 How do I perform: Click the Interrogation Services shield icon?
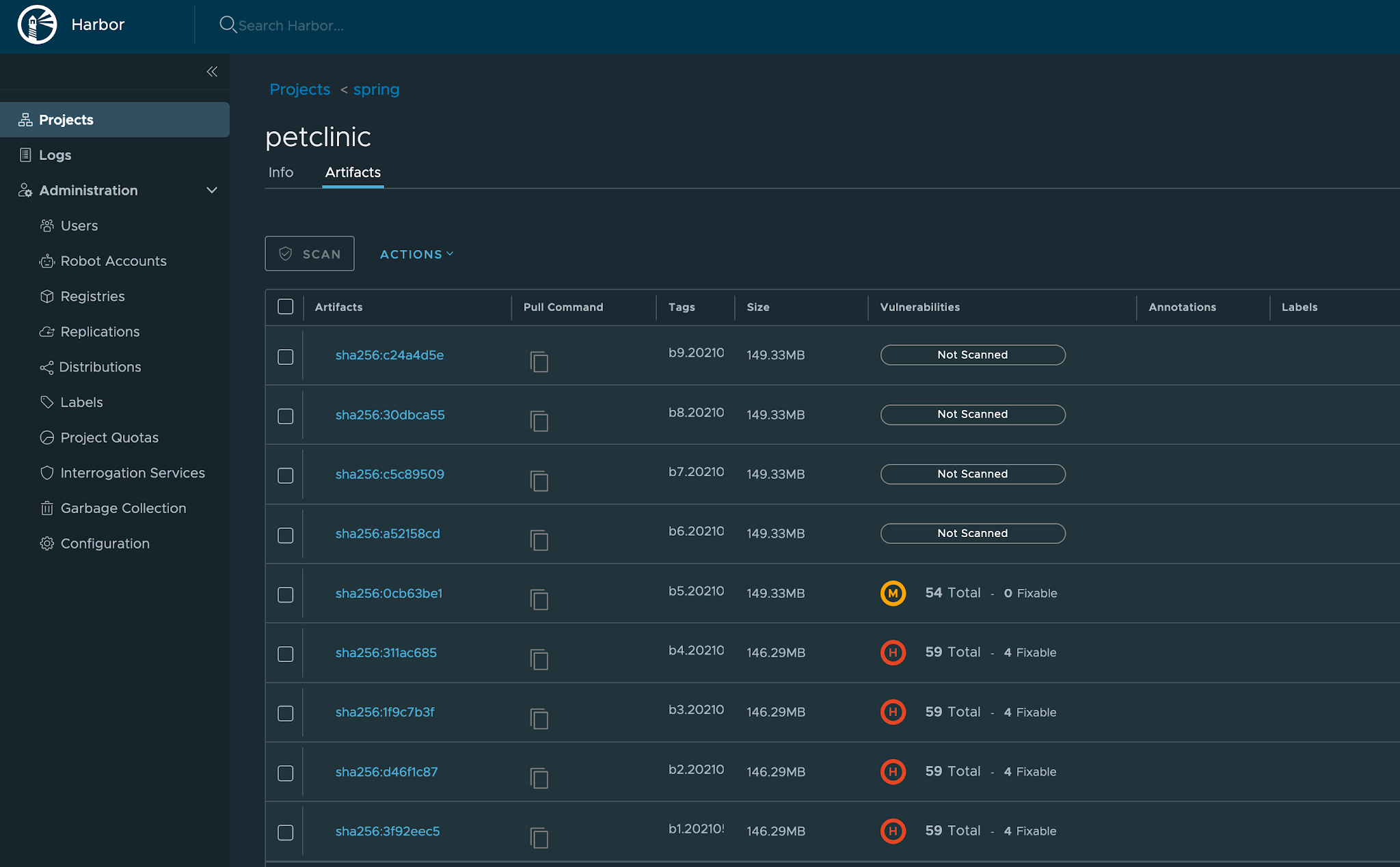pos(46,473)
